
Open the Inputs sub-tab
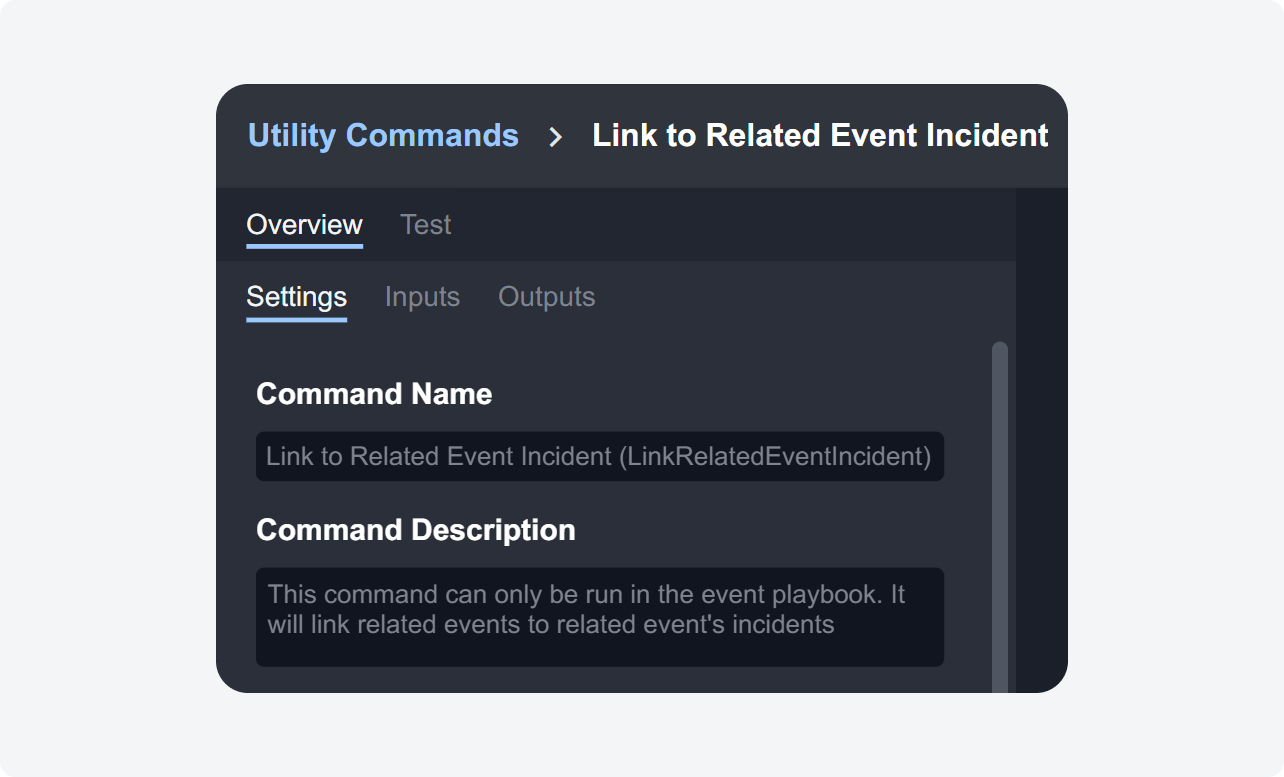click(422, 297)
